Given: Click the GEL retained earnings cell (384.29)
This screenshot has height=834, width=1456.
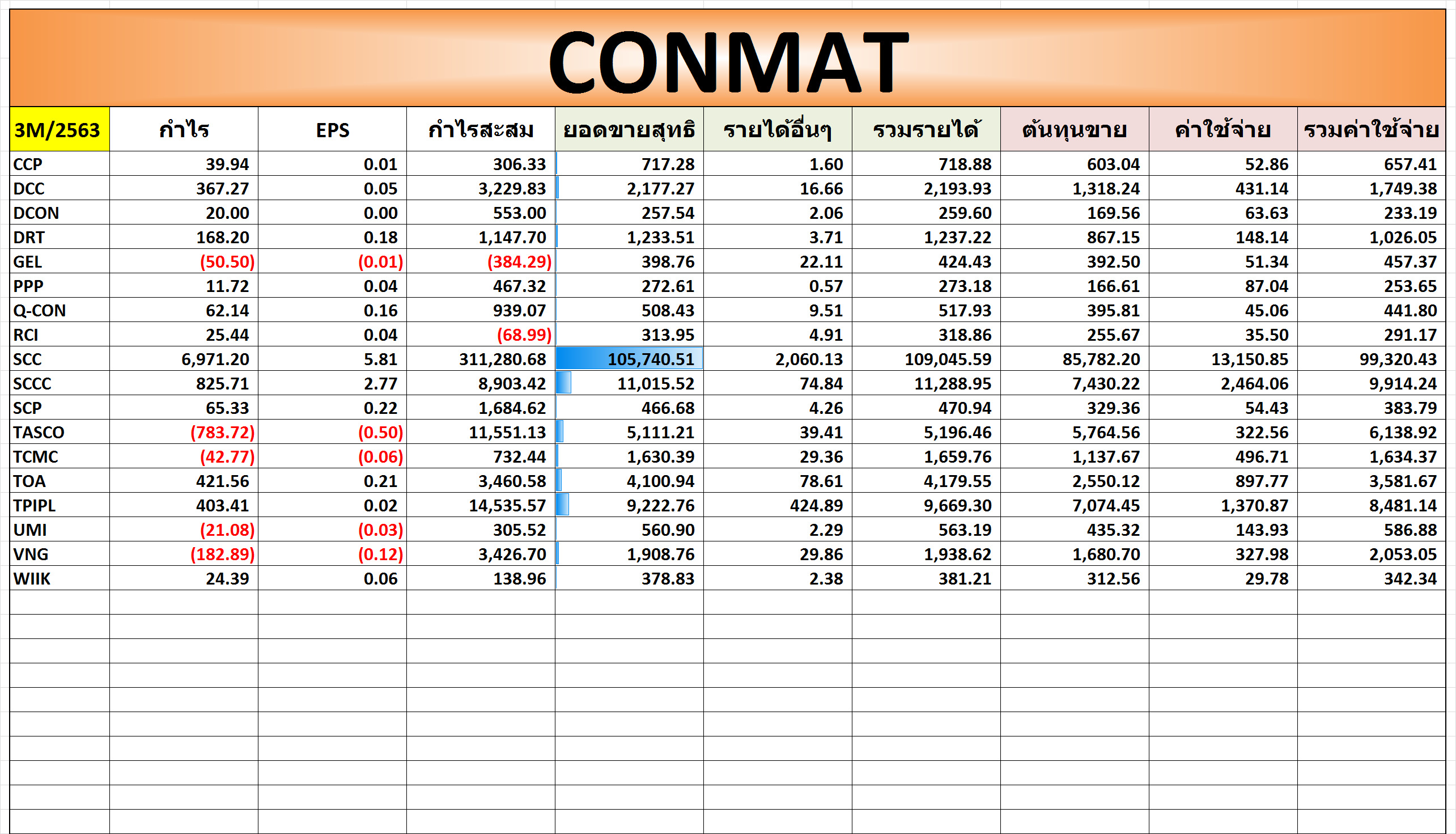Looking at the screenshot, I should click(519, 262).
